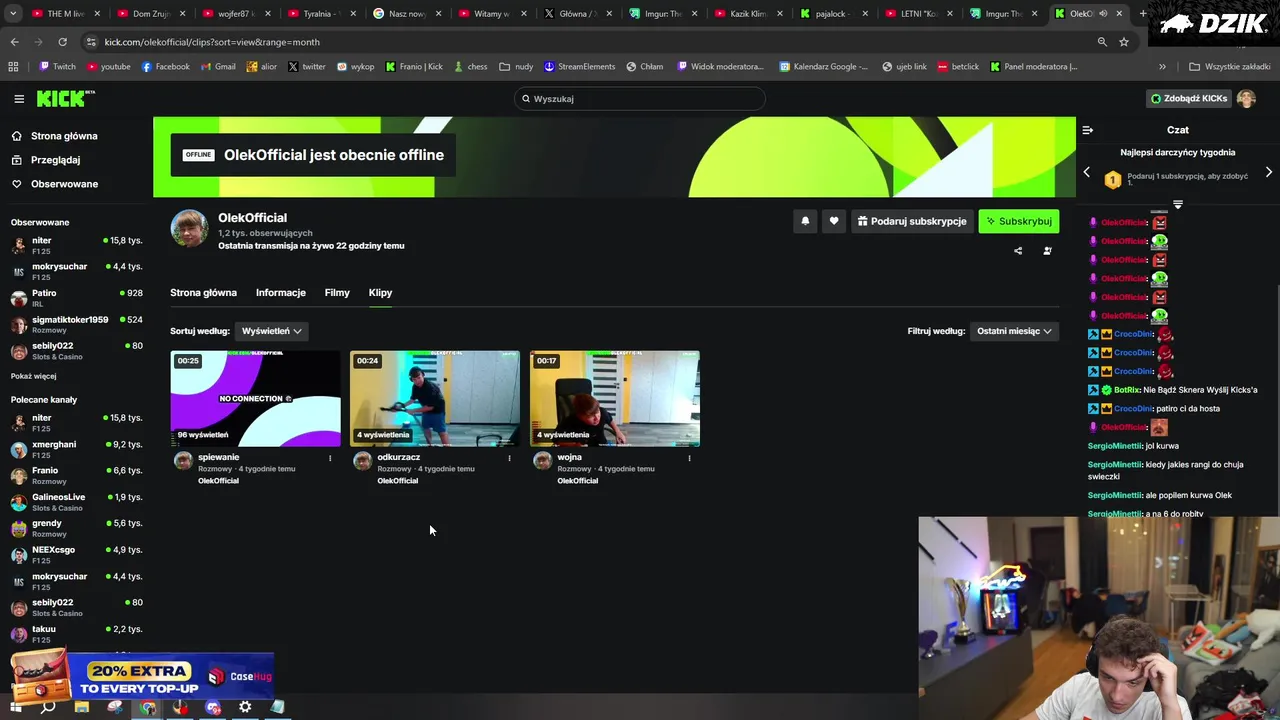Click Zdobądź KICKs button
The image size is (1280, 720).
tap(1188, 99)
